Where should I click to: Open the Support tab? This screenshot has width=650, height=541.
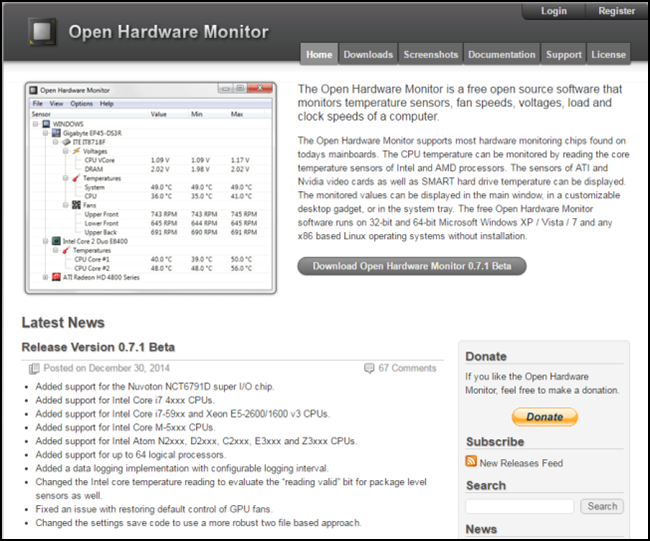(564, 54)
